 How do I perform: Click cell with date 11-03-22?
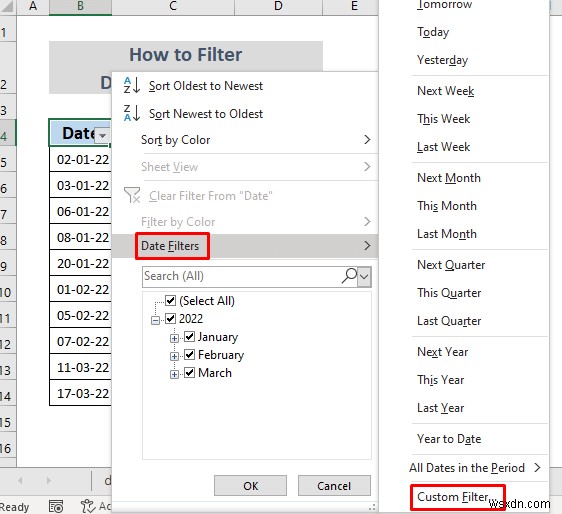(81, 367)
